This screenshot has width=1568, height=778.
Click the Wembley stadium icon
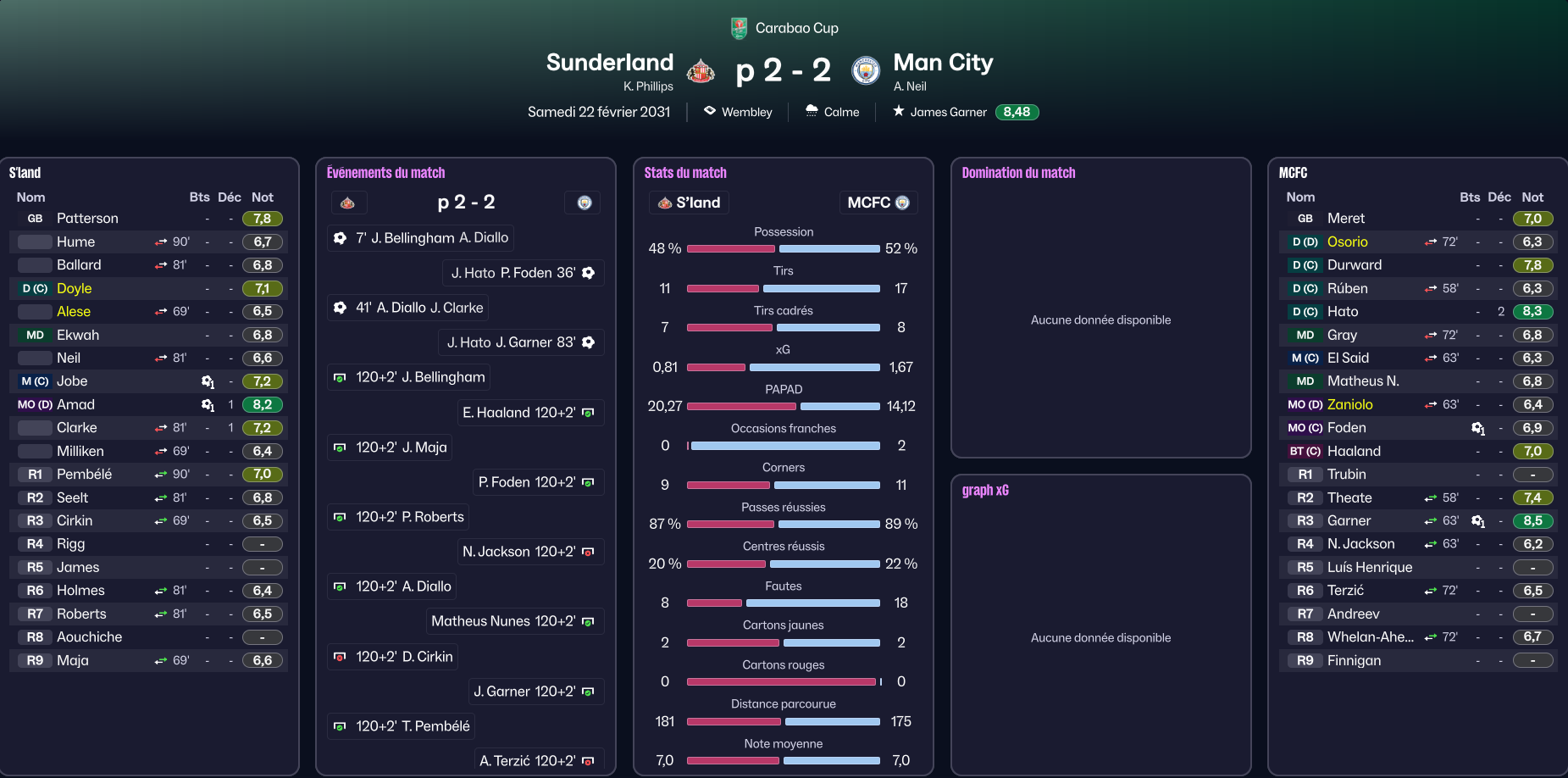pos(710,111)
